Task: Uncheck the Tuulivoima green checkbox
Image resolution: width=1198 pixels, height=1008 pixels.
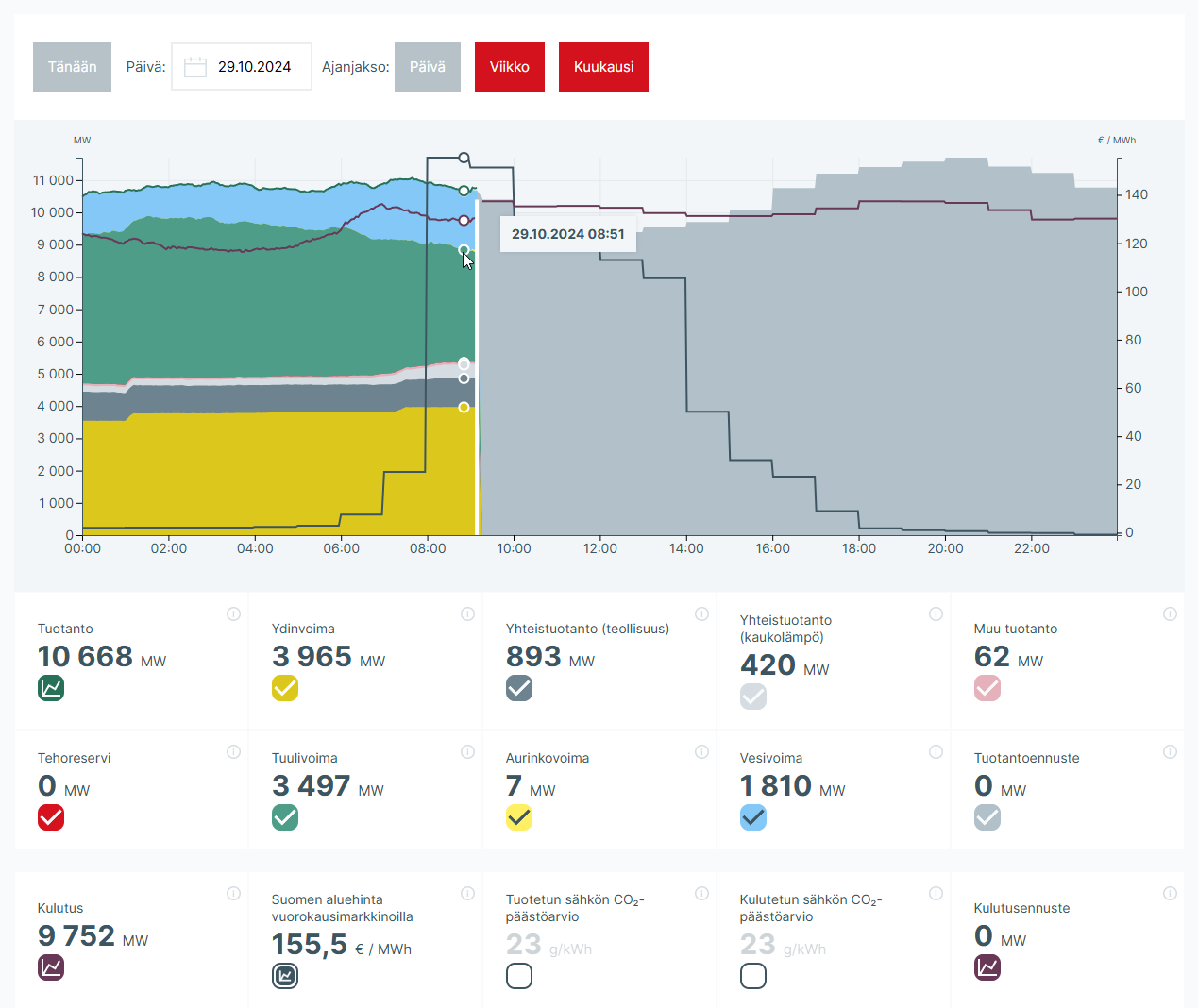Action: 285,817
